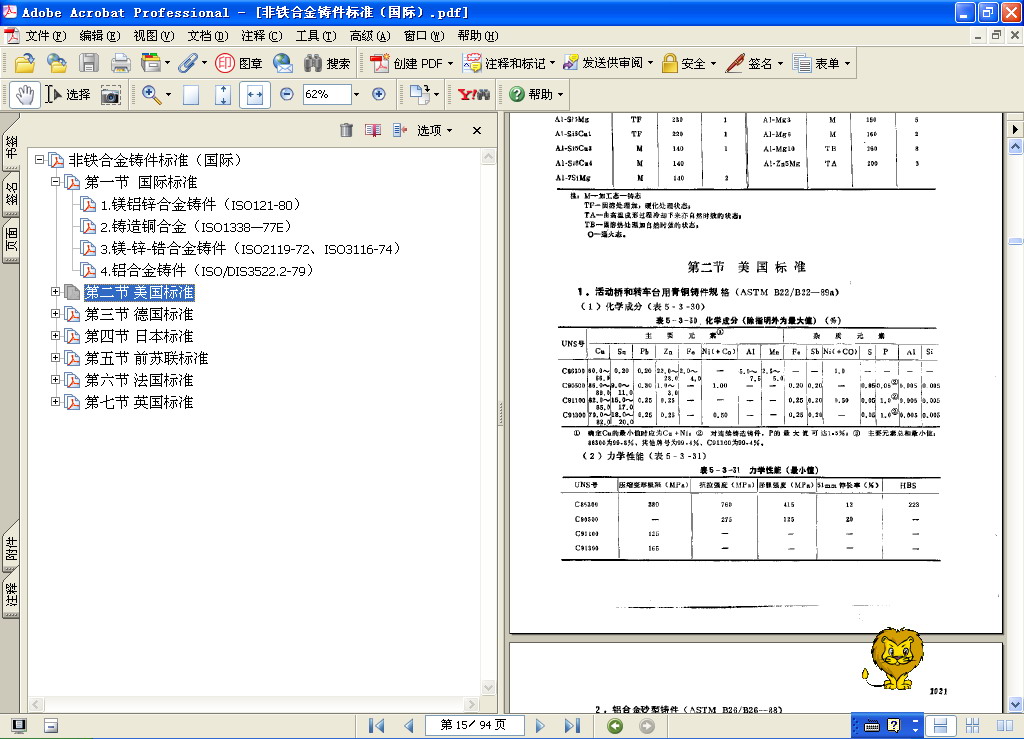Click the Yahoo toolbar icon
1024x739 pixels.
(x=474, y=95)
